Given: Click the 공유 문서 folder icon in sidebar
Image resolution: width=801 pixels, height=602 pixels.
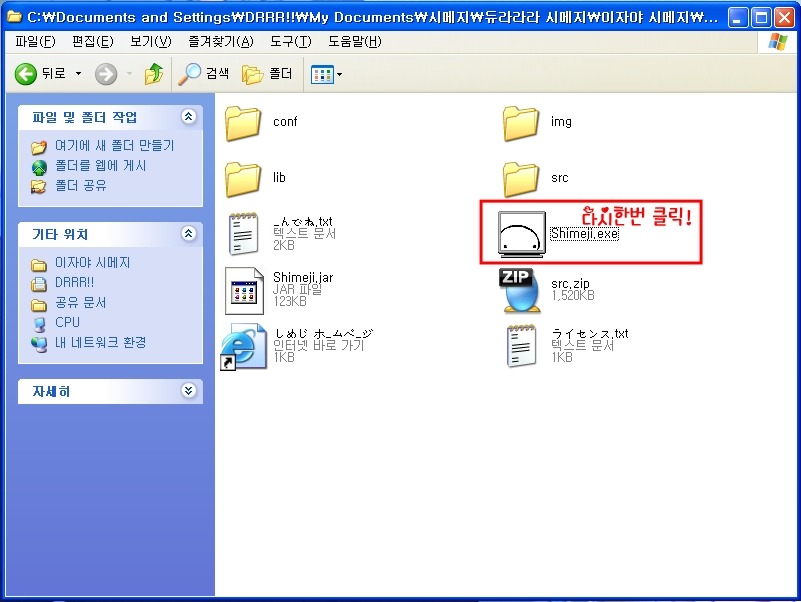Looking at the screenshot, I should click(39, 305).
